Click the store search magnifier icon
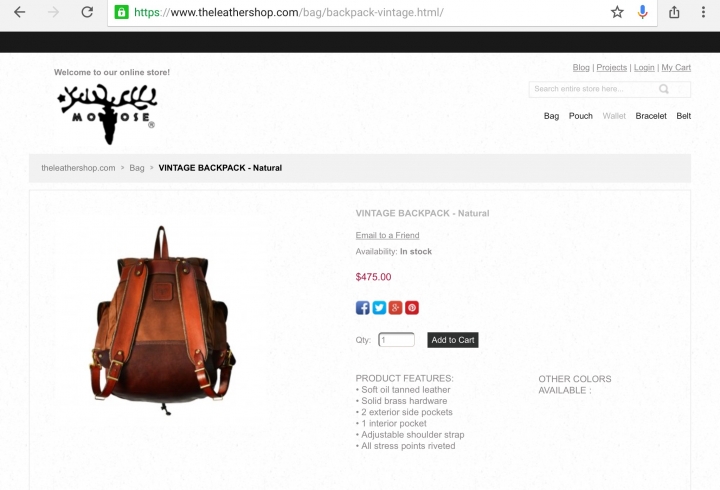The image size is (720, 490). 664,89
